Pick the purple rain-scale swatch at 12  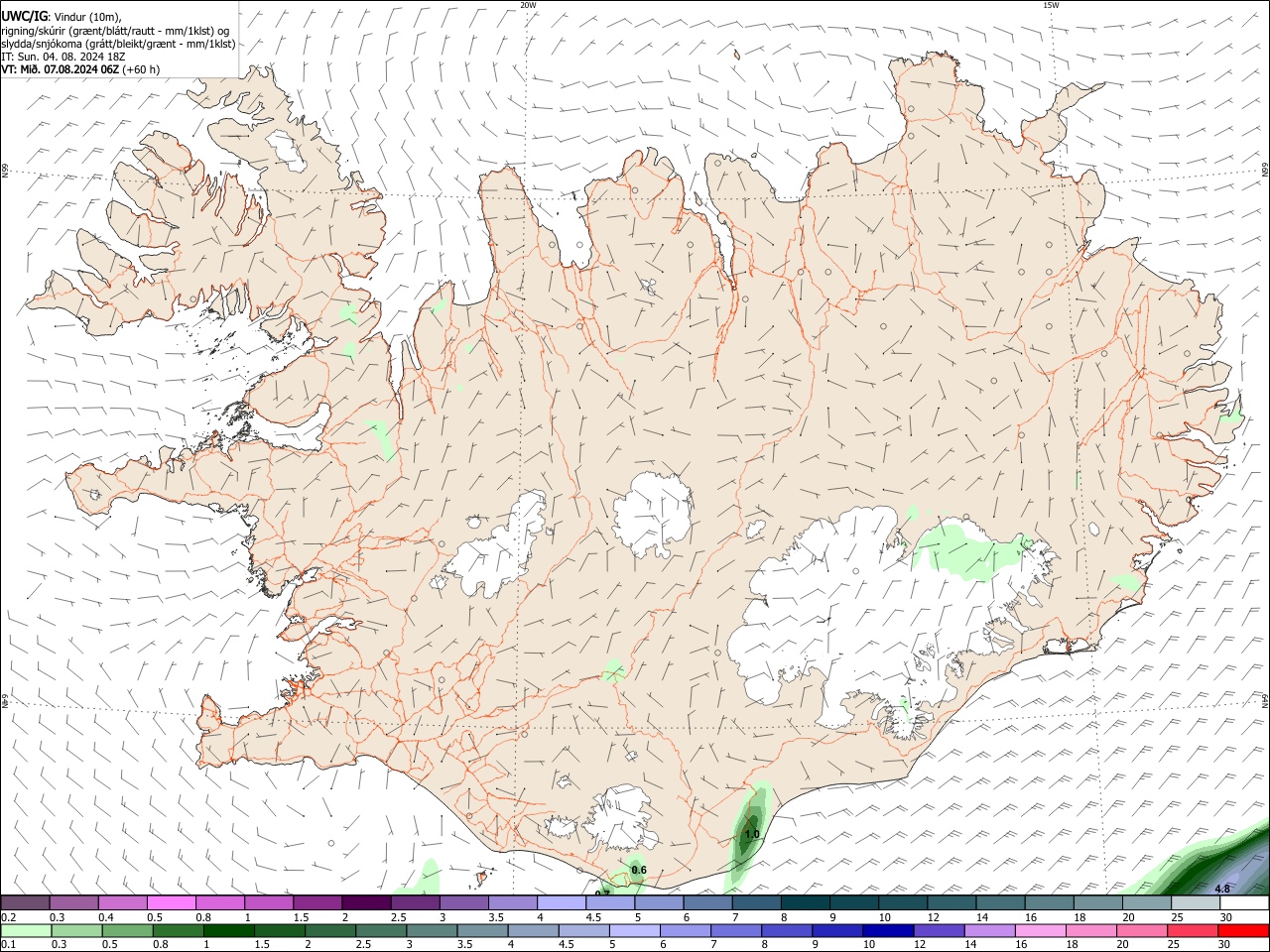pos(938,930)
